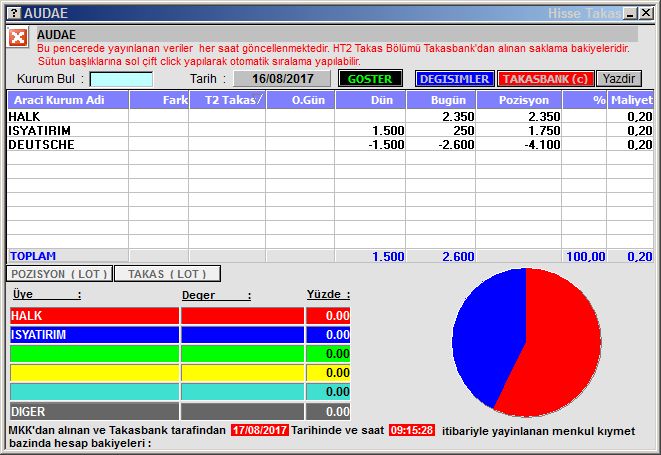Click the Maliyet column header

[x=631, y=100]
